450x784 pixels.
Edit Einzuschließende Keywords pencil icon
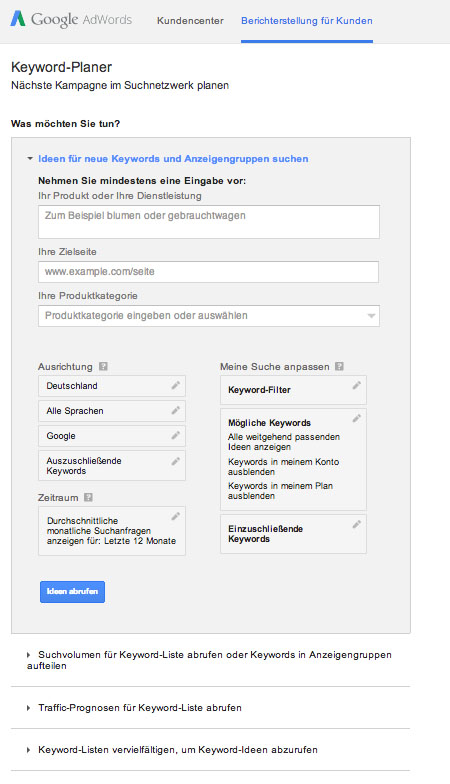356,524
